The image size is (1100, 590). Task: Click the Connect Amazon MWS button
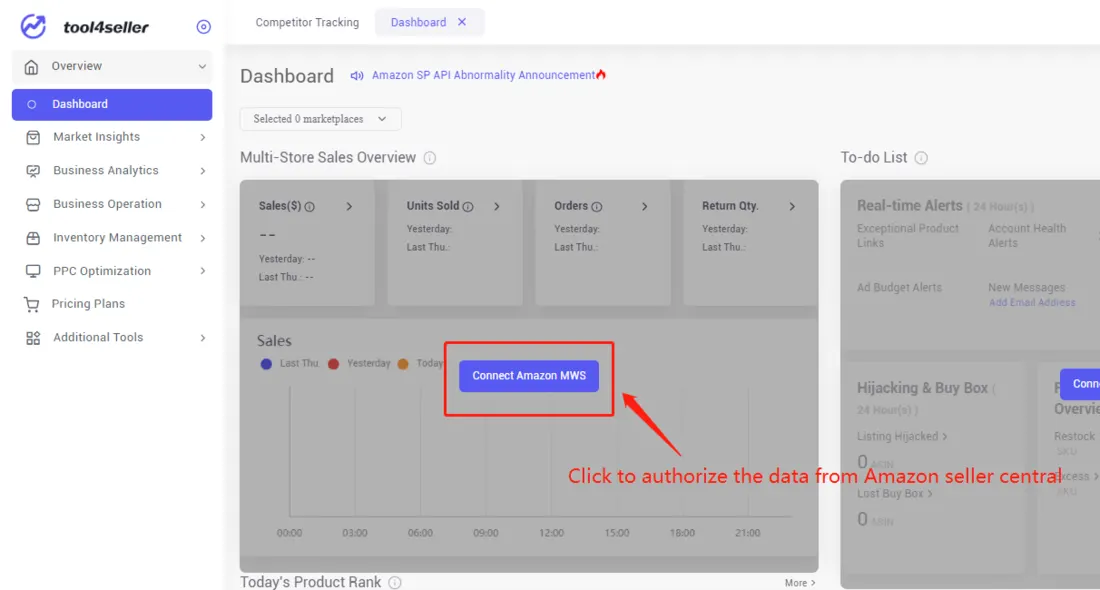coord(528,375)
